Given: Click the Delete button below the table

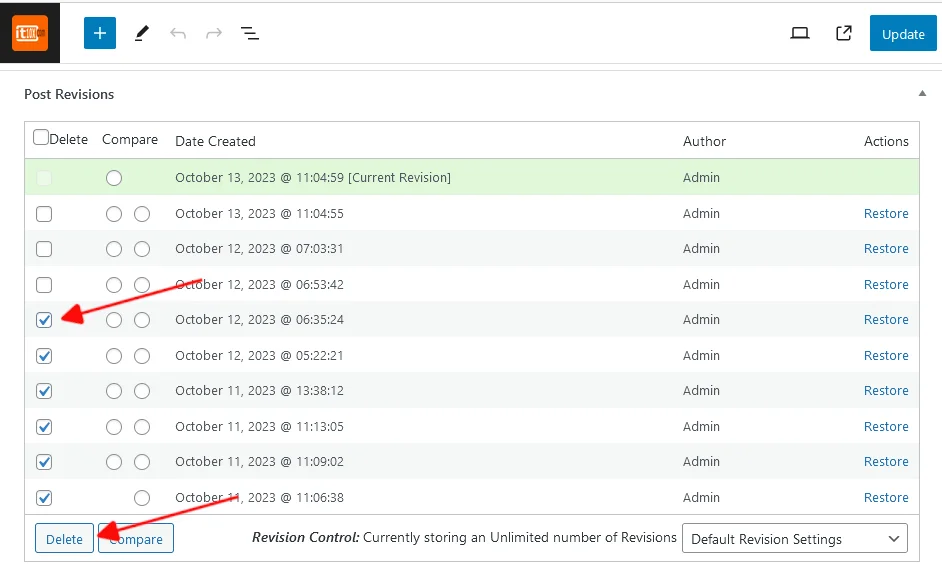Looking at the screenshot, I should click(64, 538).
